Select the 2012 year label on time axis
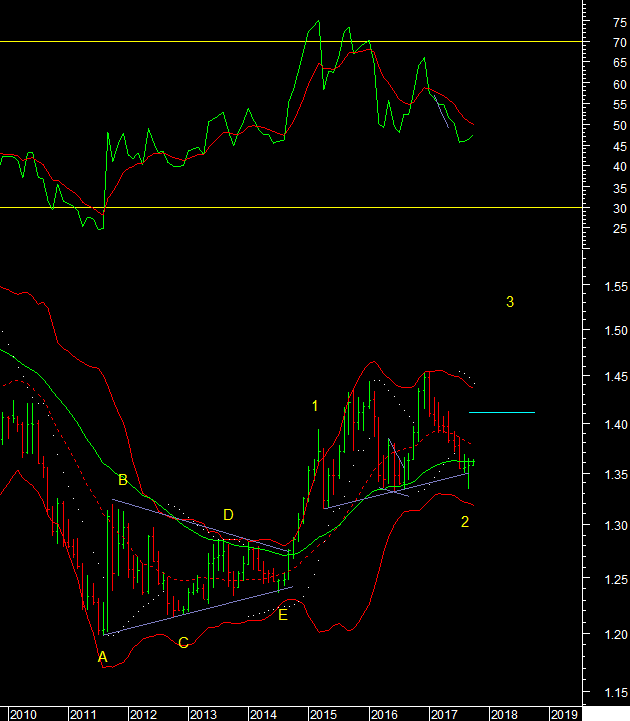The image size is (630, 721). 143,715
